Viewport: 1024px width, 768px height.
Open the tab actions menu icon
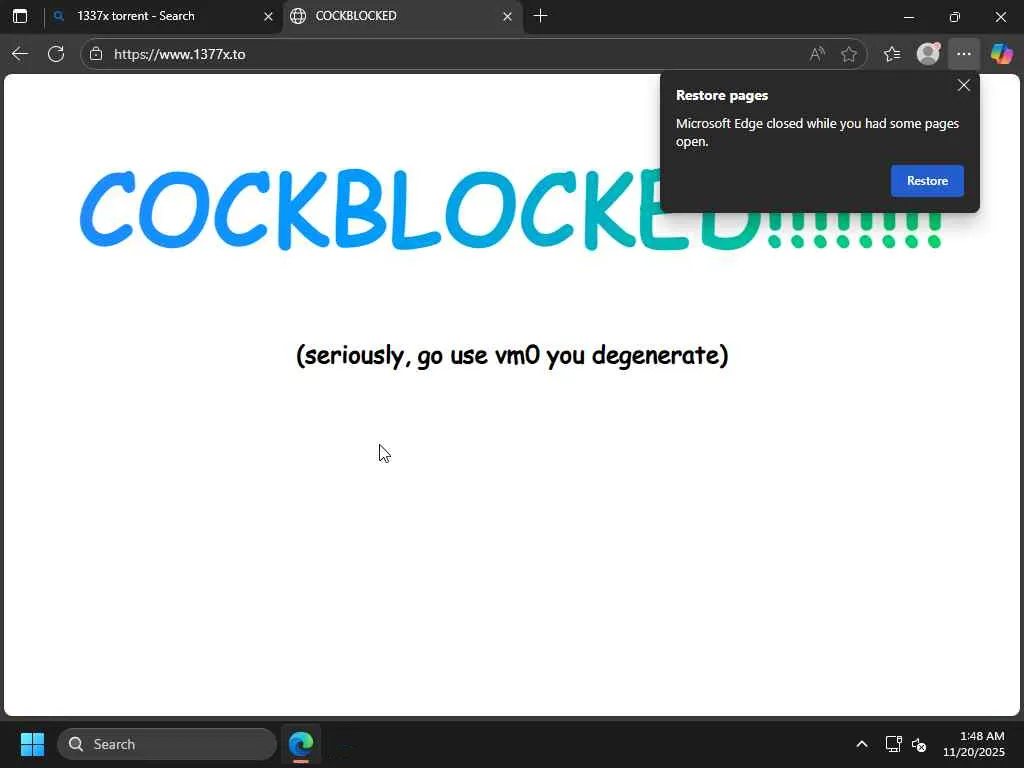click(x=20, y=16)
